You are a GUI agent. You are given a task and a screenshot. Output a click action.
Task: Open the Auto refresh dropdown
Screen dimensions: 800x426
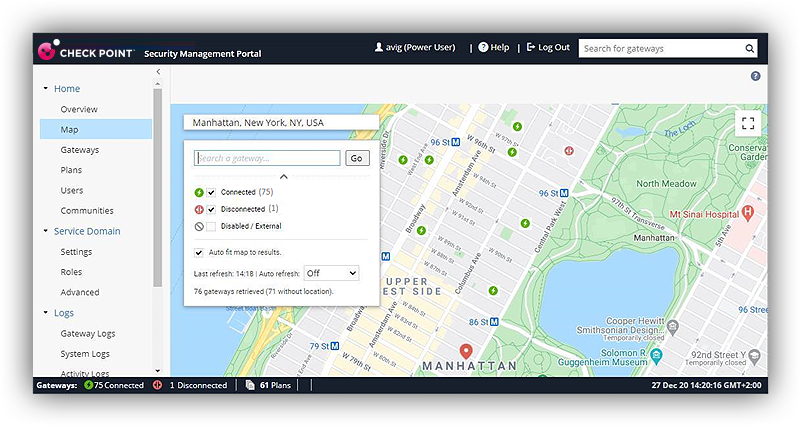[x=331, y=273]
